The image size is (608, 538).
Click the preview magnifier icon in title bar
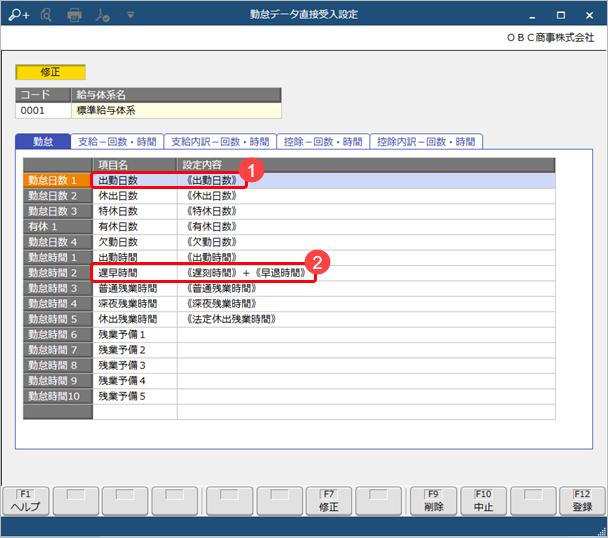click(47, 15)
